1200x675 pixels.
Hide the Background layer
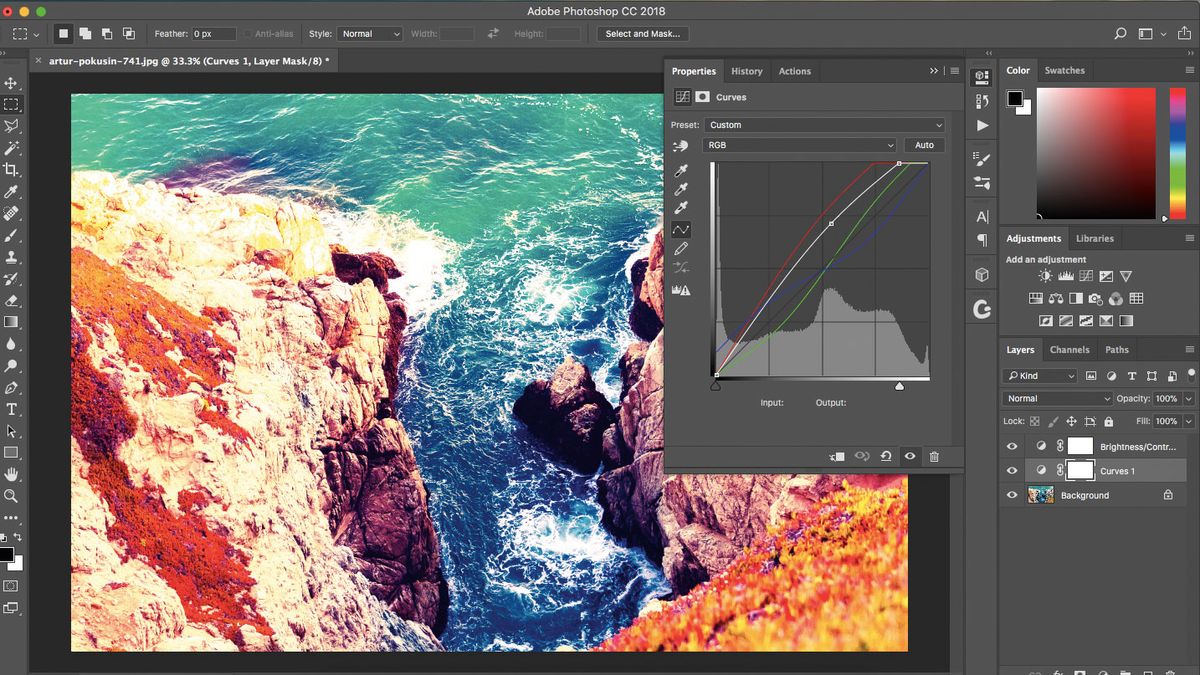[1012, 495]
